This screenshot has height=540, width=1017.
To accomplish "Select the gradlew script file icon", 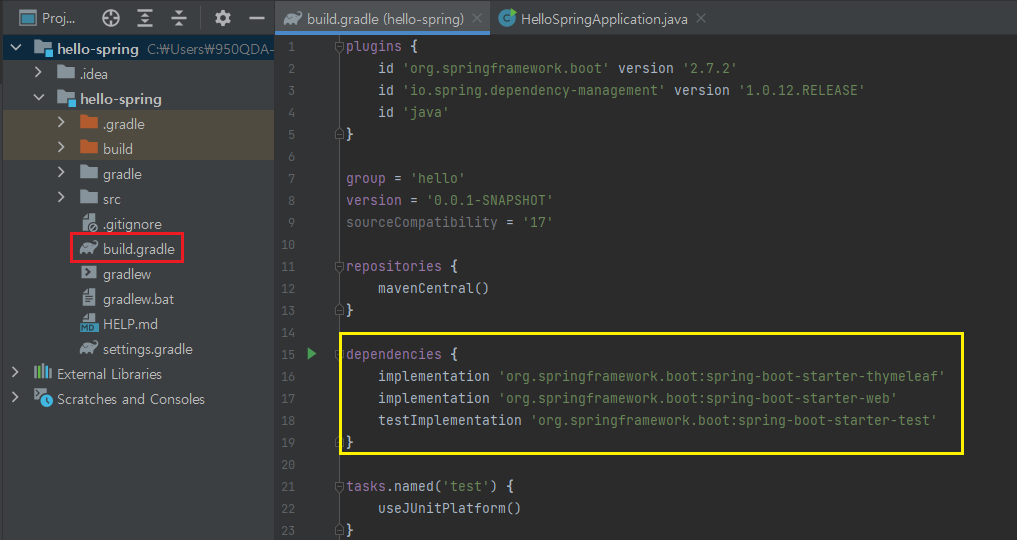I will [x=89, y=273].
